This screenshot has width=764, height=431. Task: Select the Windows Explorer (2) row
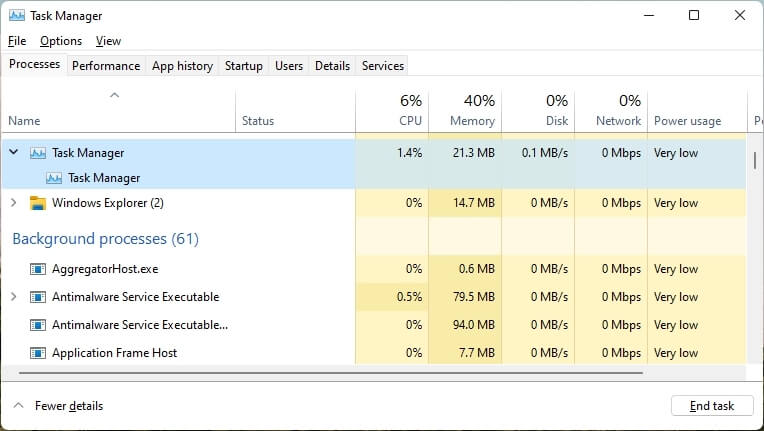374,203
